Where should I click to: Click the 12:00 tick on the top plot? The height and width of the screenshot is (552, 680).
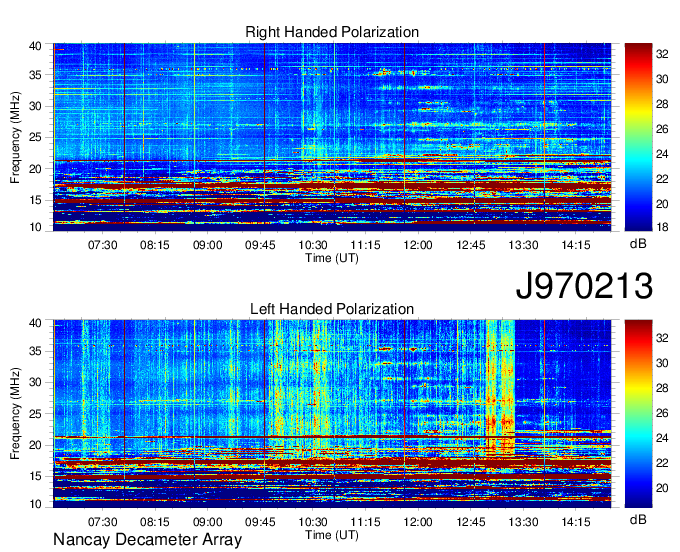click(418, 245)
